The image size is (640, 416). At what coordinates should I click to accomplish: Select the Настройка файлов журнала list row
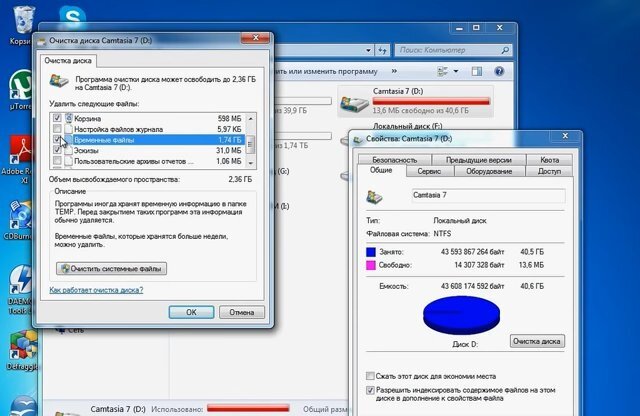148,129
